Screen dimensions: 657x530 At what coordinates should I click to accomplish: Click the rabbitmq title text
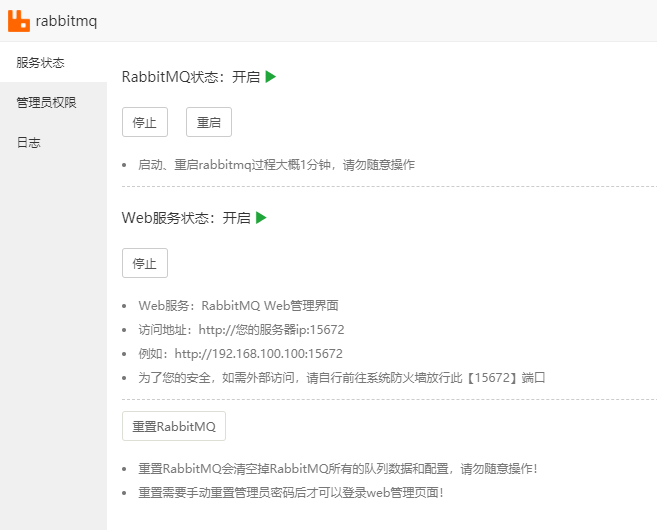pos(66,21)
